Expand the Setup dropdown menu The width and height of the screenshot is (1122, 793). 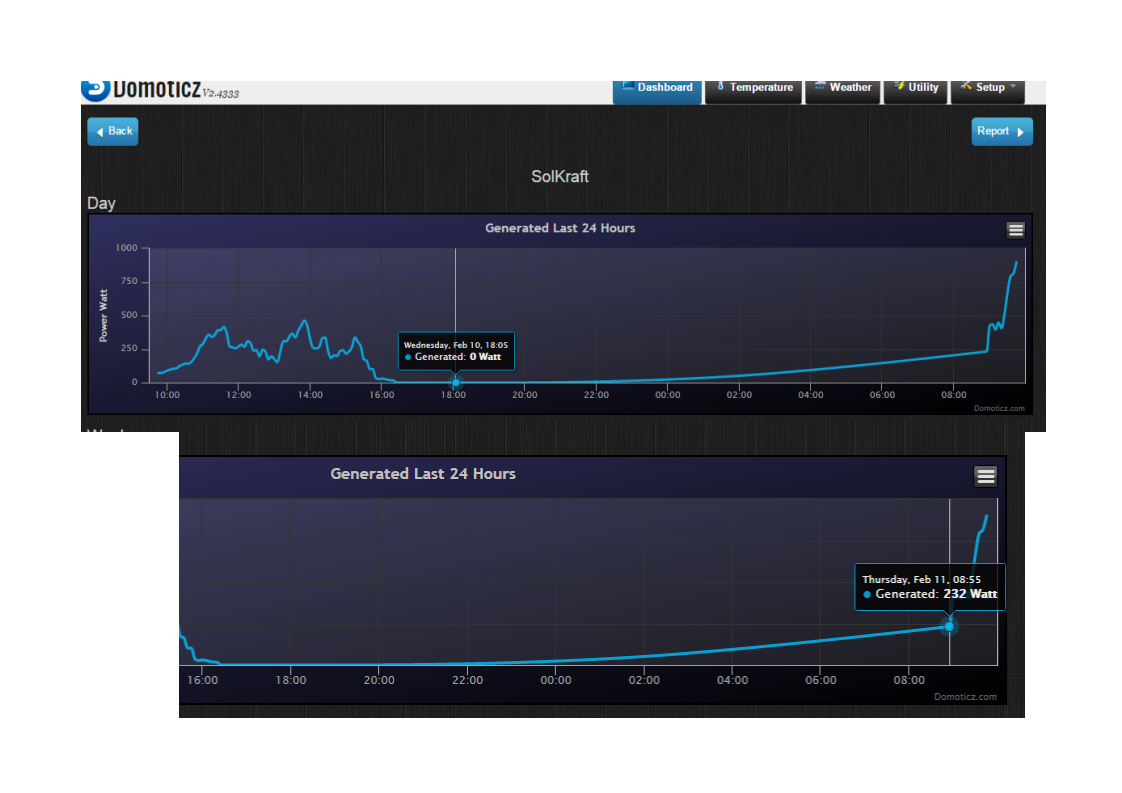click(987, 92)
